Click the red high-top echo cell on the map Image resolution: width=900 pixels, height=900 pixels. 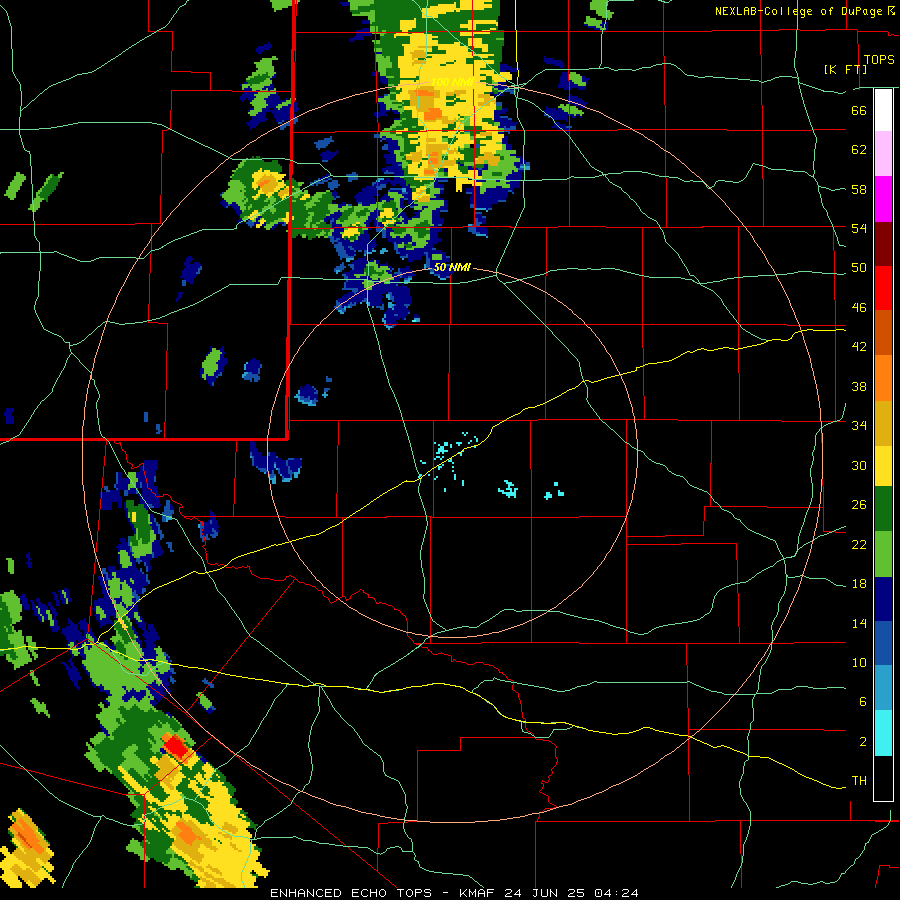[176, 747]
